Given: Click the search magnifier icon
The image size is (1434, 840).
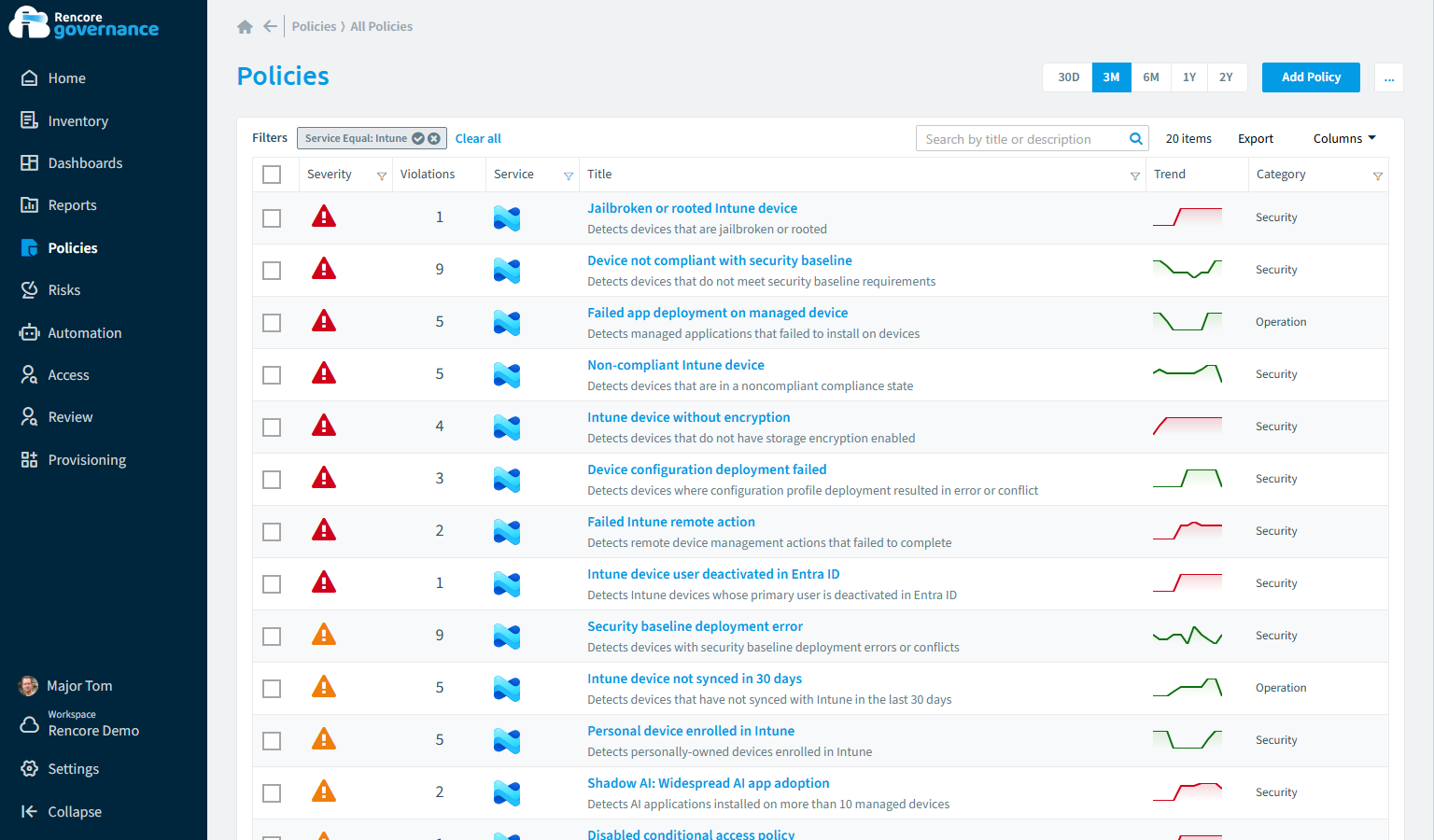Looking at the screenshot, I should tap(1136, 139).
